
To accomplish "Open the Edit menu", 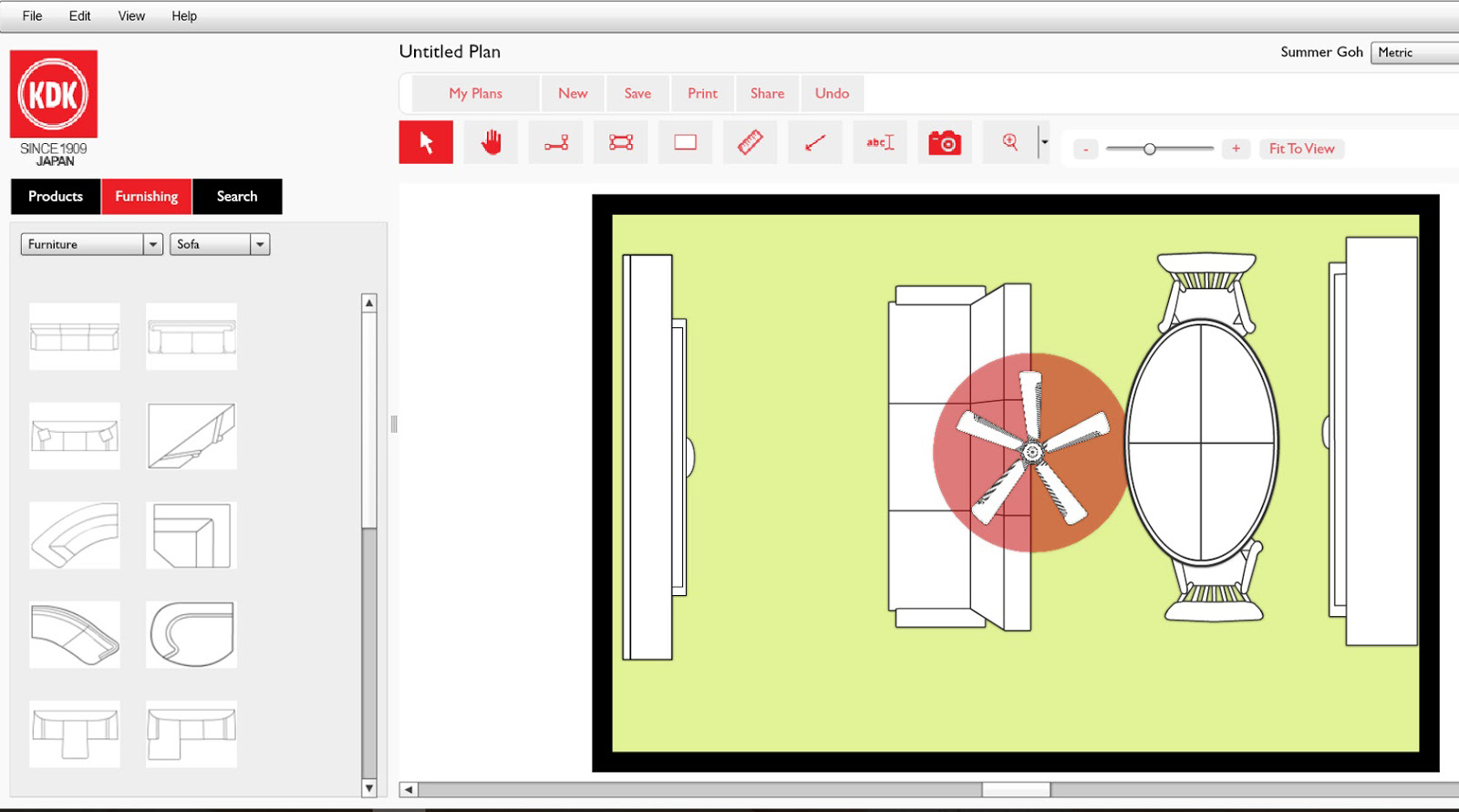I will [79, 15].
